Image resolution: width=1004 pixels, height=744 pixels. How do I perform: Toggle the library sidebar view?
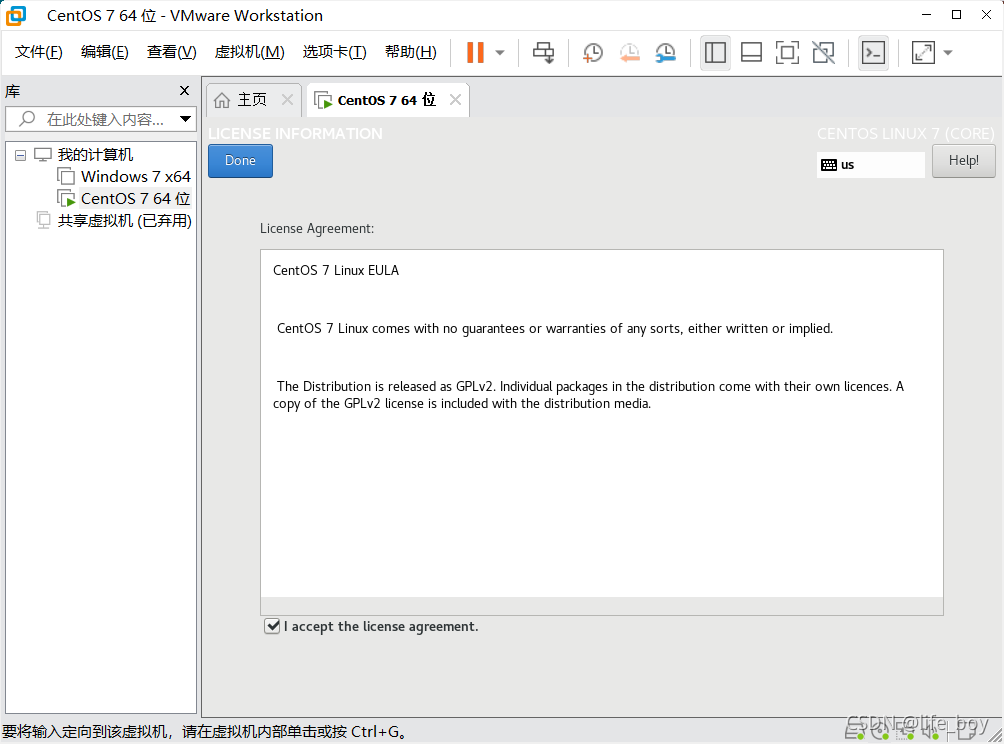pos(715,53)
